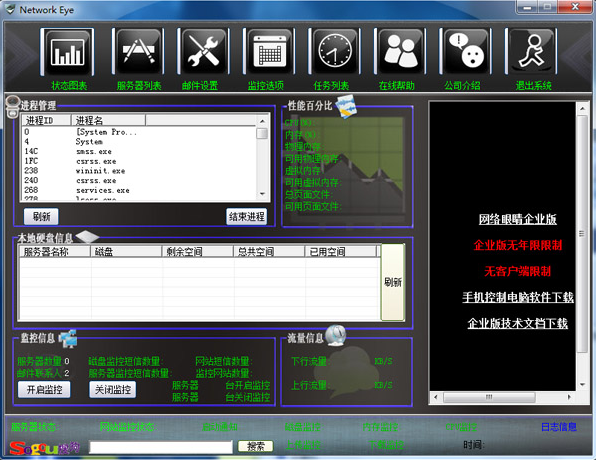The width and height of the screenshot is (596, 460).
Task: Click process list scroll up arrow
Action: click(262, 121)
